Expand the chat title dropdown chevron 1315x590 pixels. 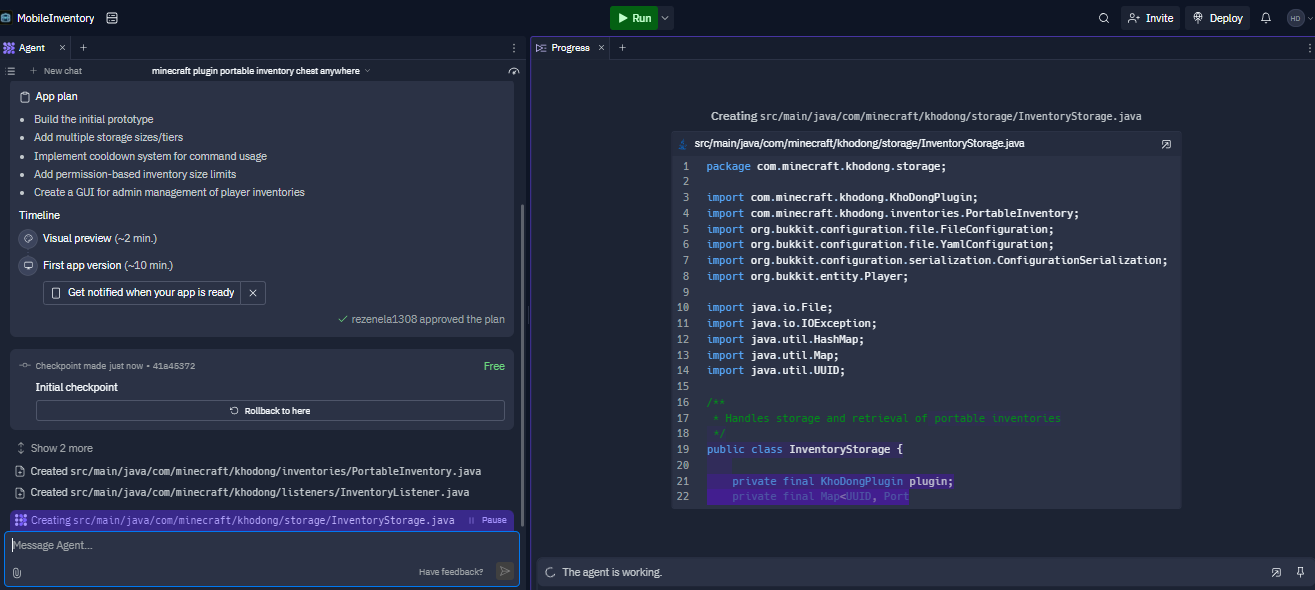(368, 71)
